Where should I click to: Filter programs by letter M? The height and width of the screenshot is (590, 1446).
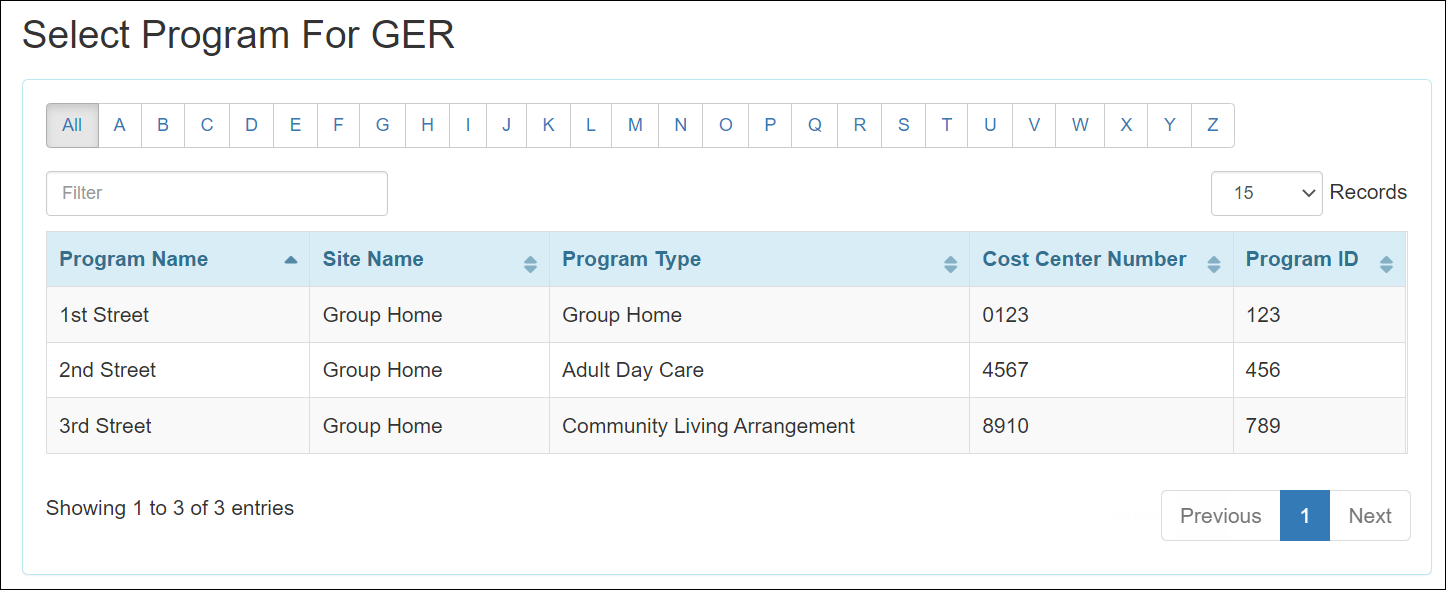click(x=635, y=125)
